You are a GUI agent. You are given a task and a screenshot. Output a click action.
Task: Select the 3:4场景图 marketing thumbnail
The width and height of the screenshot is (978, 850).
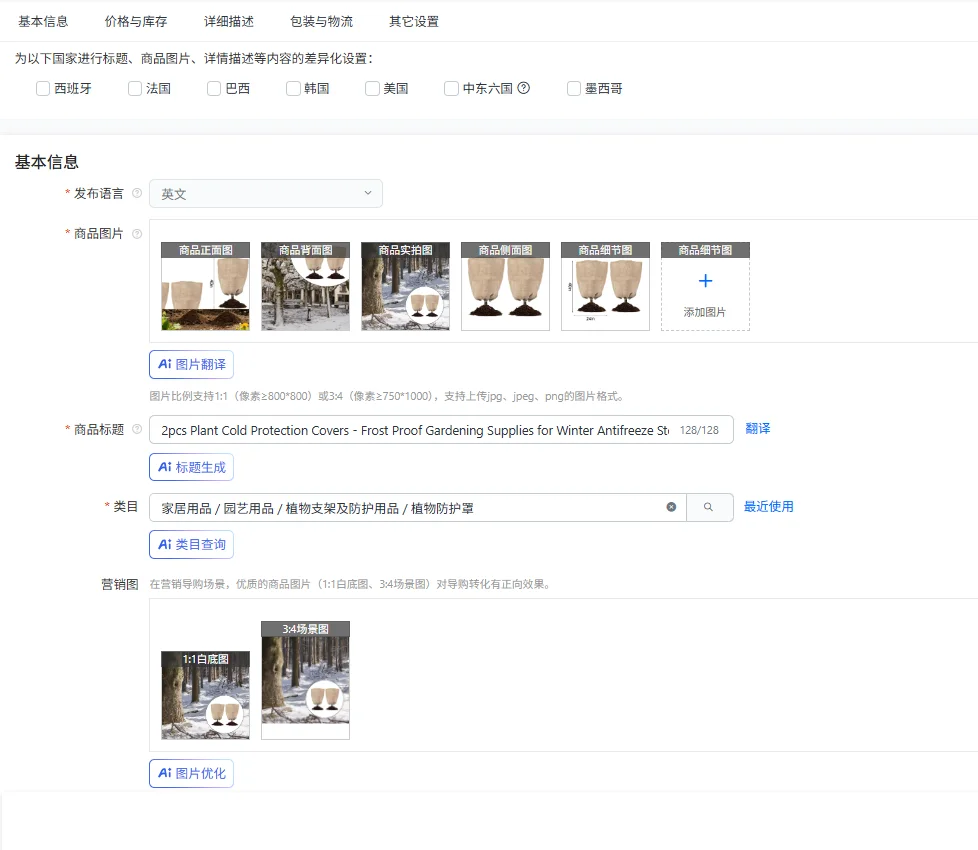[306, 680]
